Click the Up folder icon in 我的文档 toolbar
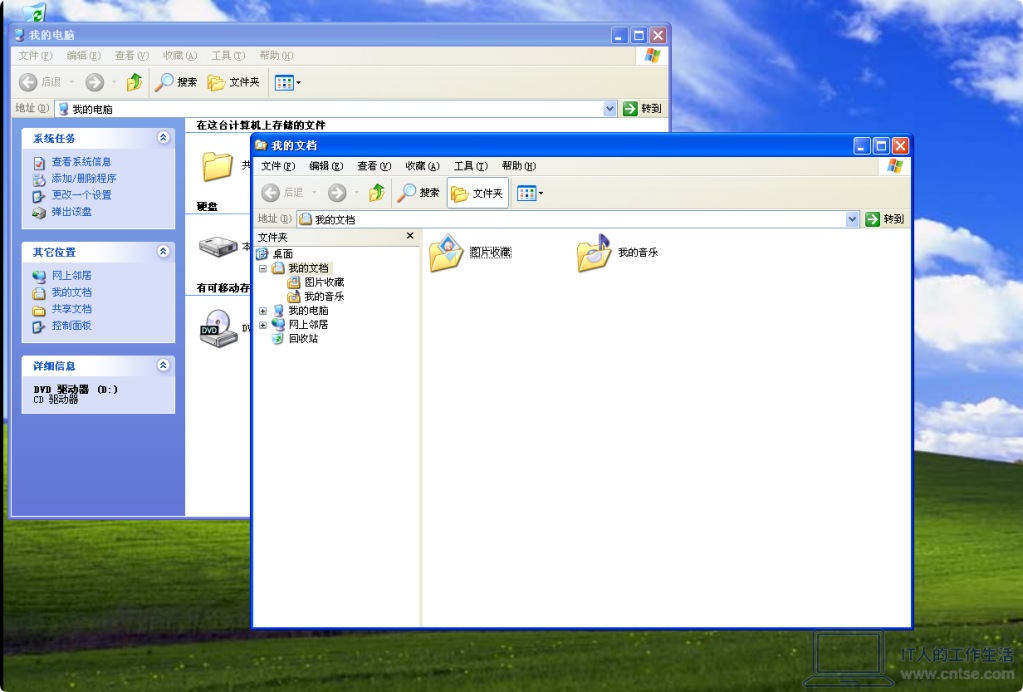Viewport: 1023px width, 692px height. coord(376,192)
